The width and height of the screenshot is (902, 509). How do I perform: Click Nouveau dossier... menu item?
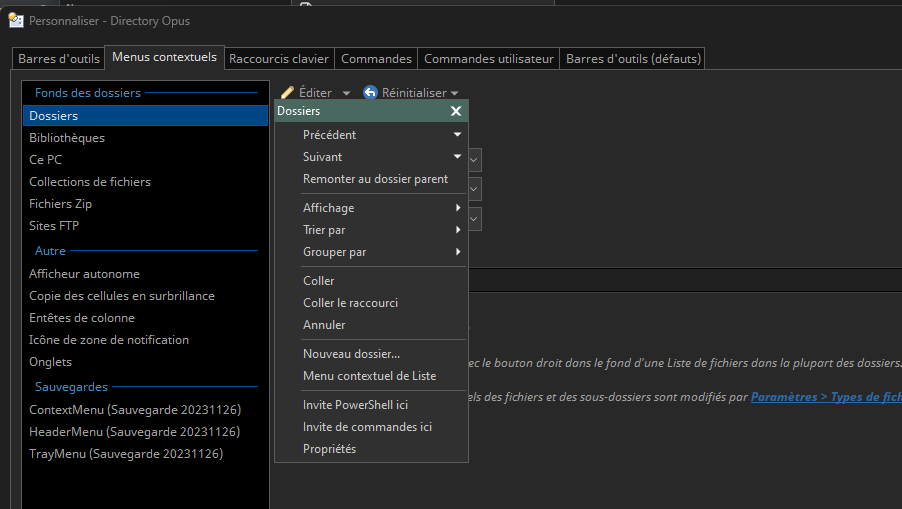click(372, 354)
